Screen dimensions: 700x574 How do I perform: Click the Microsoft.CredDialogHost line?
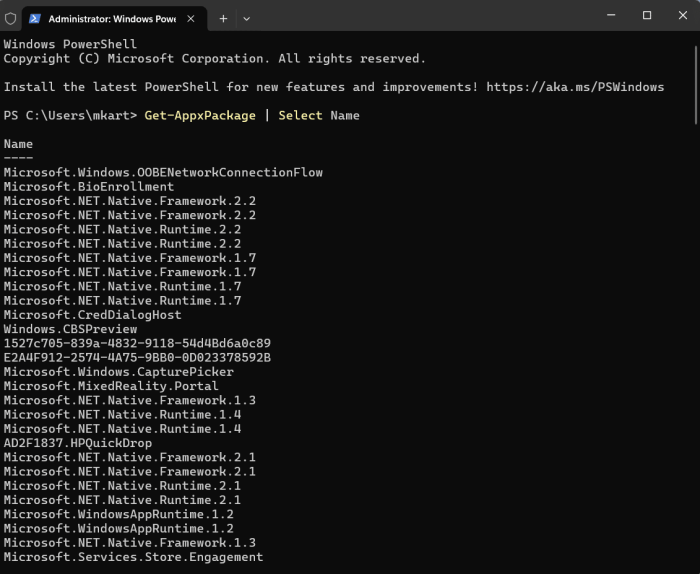(x=92, y=315)
